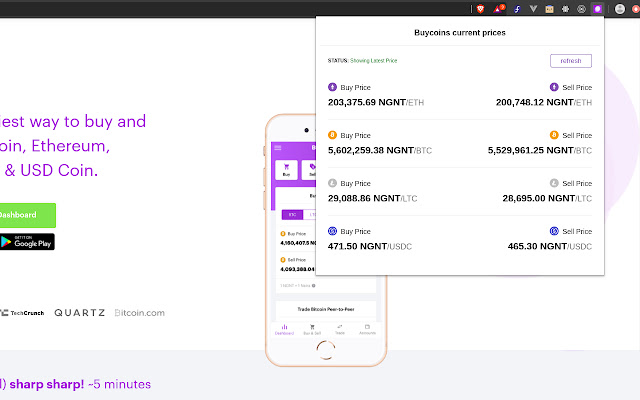The height and width of the screenshot is (400, 640).
Task: Click the Litecoin icon beside LTC Sell Price
Action: click(x=554, y=183)
